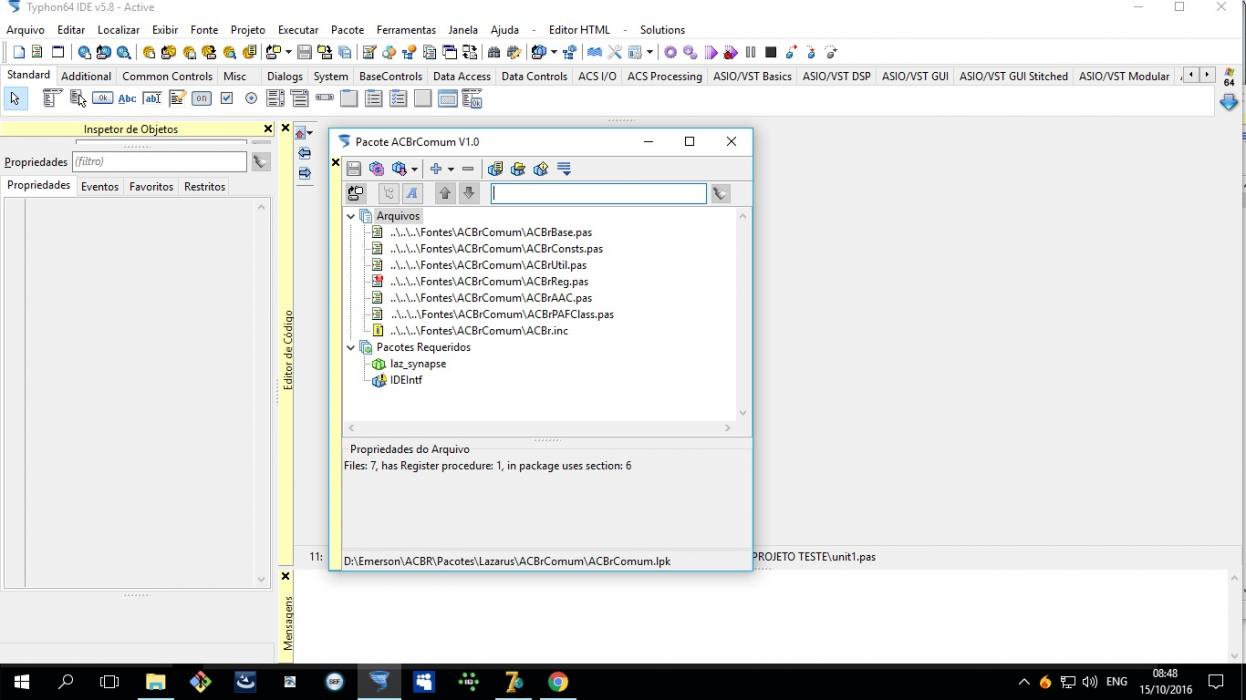The image size is (1246, 700).
Task: Select the TLabel 'Abc' component icon
Action: pos(127,98)
